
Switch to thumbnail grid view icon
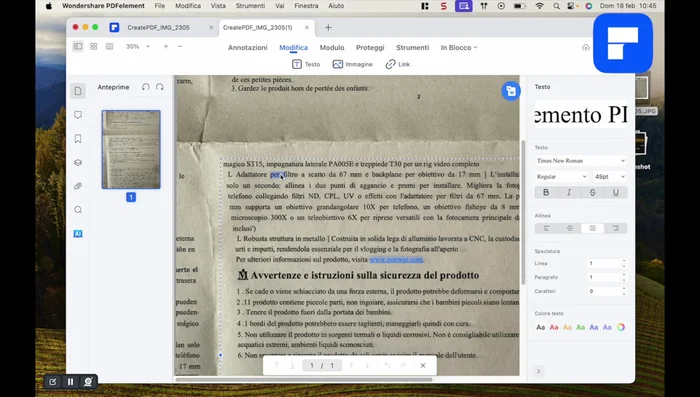point(93,46)
